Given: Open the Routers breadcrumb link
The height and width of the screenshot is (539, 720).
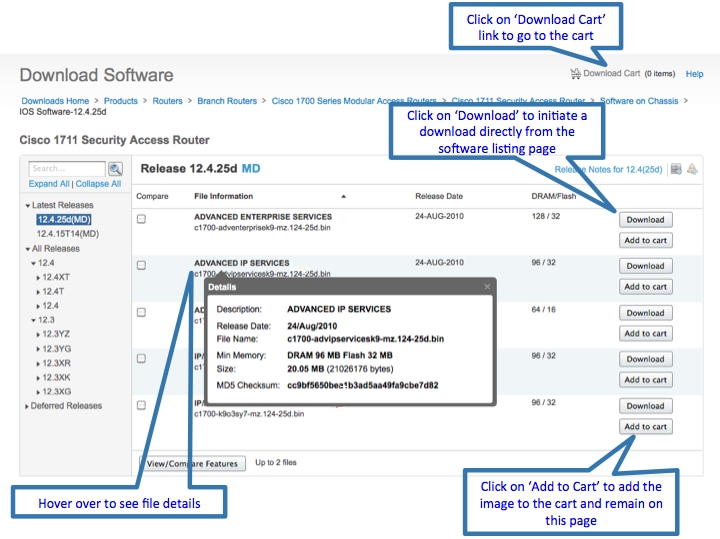Looking at the screenshot, I should (x=167, y=101).
